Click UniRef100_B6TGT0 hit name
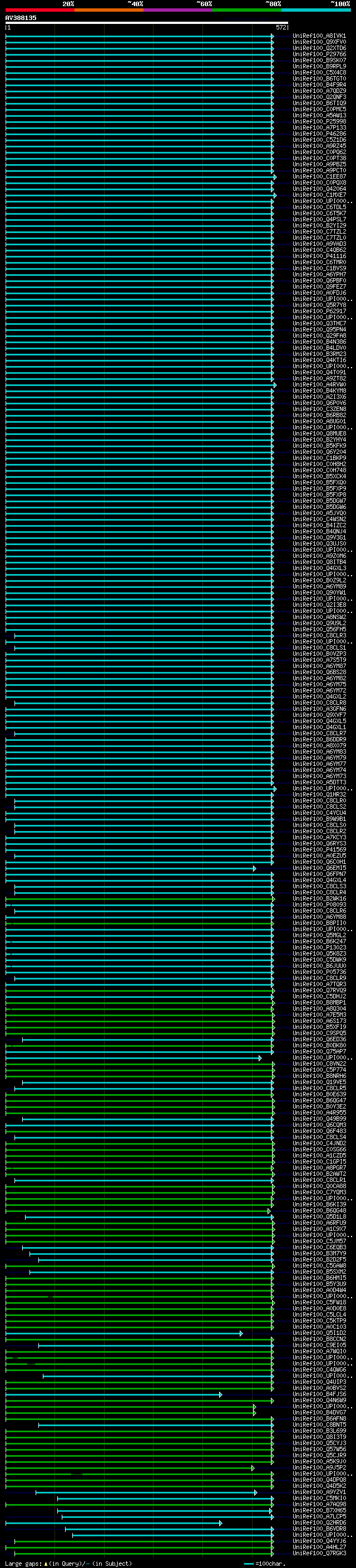Screen dimensions: 356x1568 319,78
